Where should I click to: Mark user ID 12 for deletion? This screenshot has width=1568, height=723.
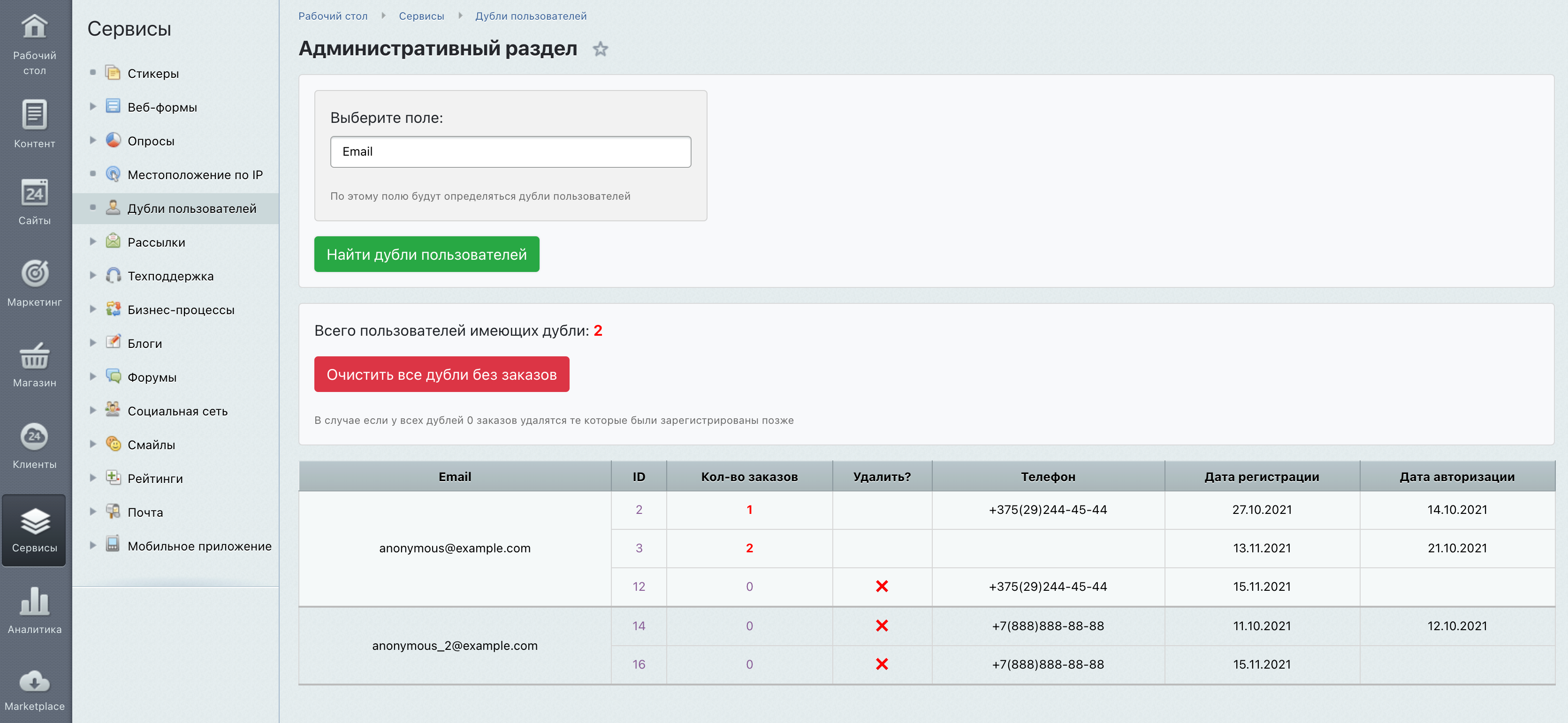(882, 586)
